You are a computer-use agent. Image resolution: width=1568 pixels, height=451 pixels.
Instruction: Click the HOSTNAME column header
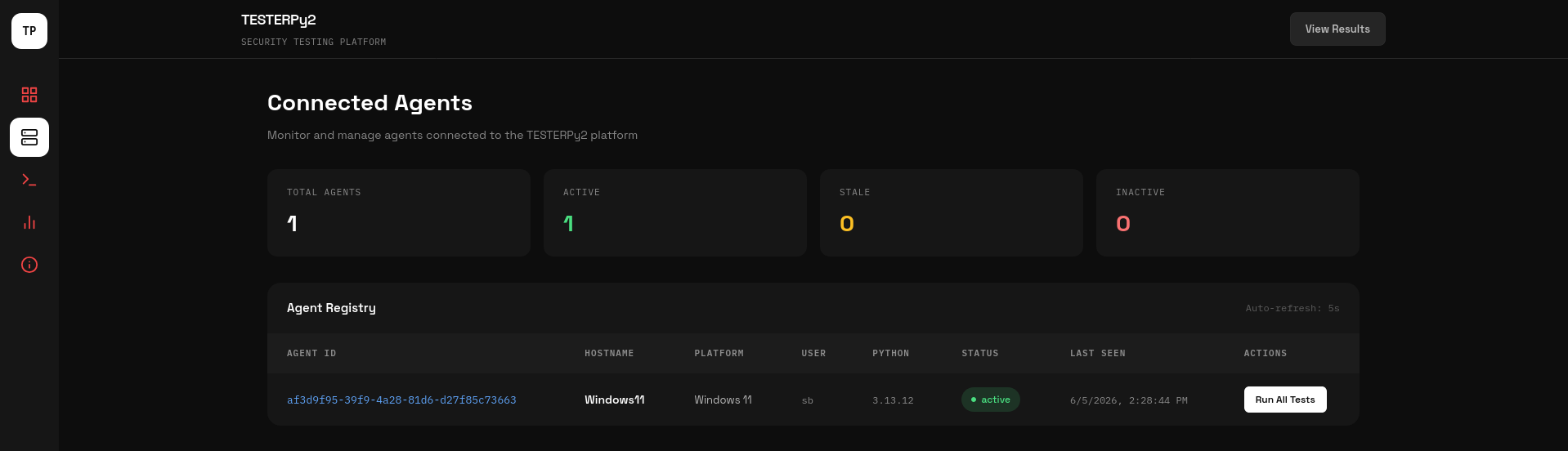click(609, 354)
